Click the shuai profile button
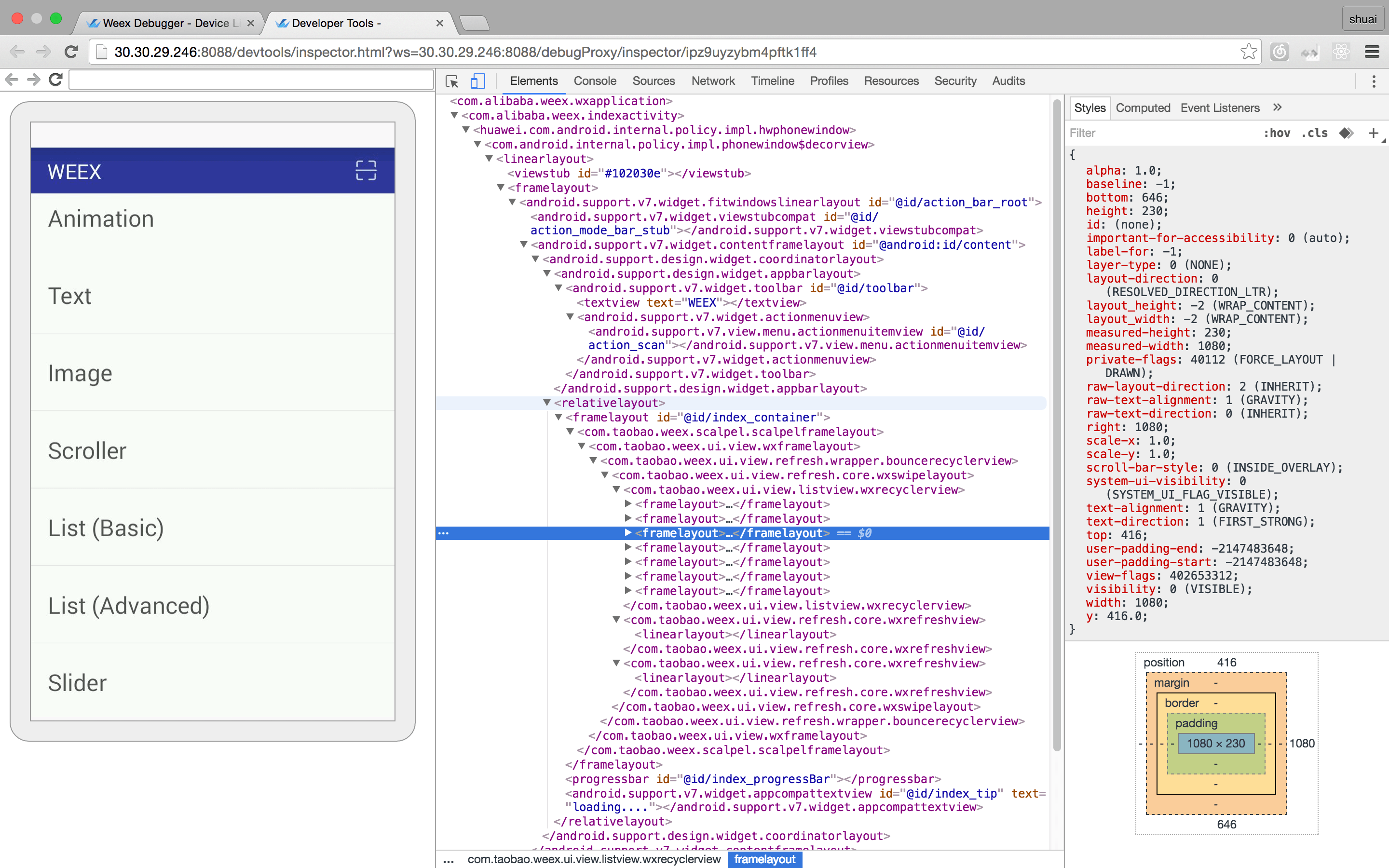Screen dimensions: 1389x868 click(x=1362, y=19)
